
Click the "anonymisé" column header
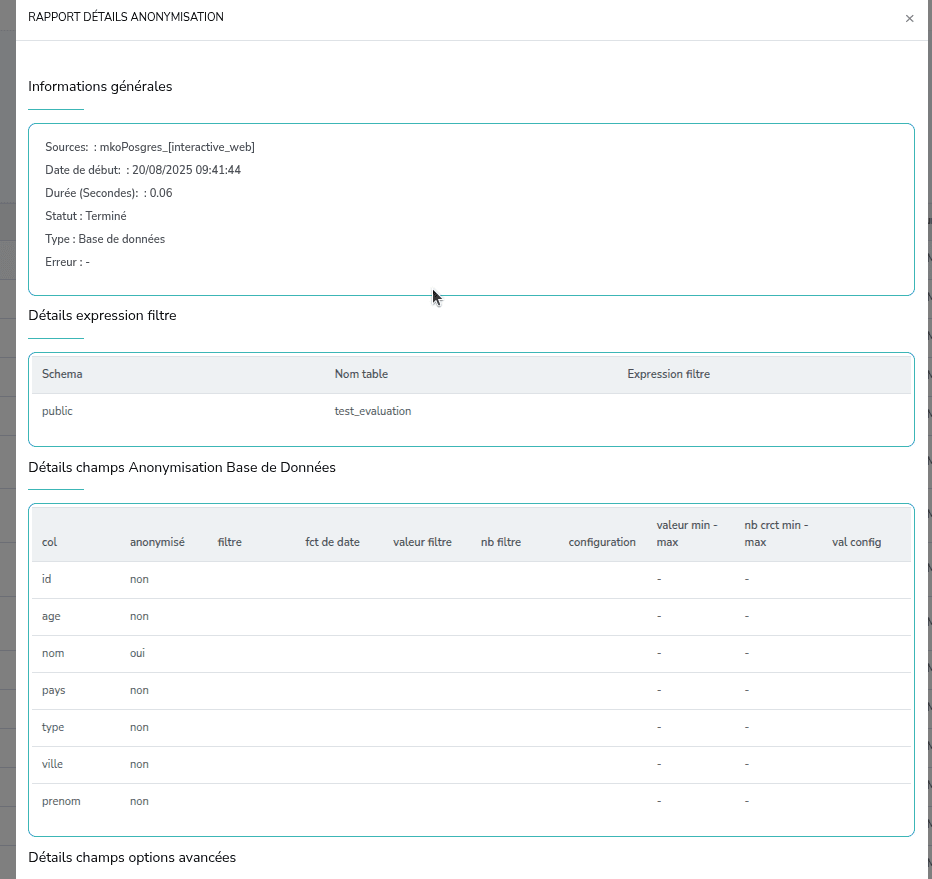tap(157, 542)
